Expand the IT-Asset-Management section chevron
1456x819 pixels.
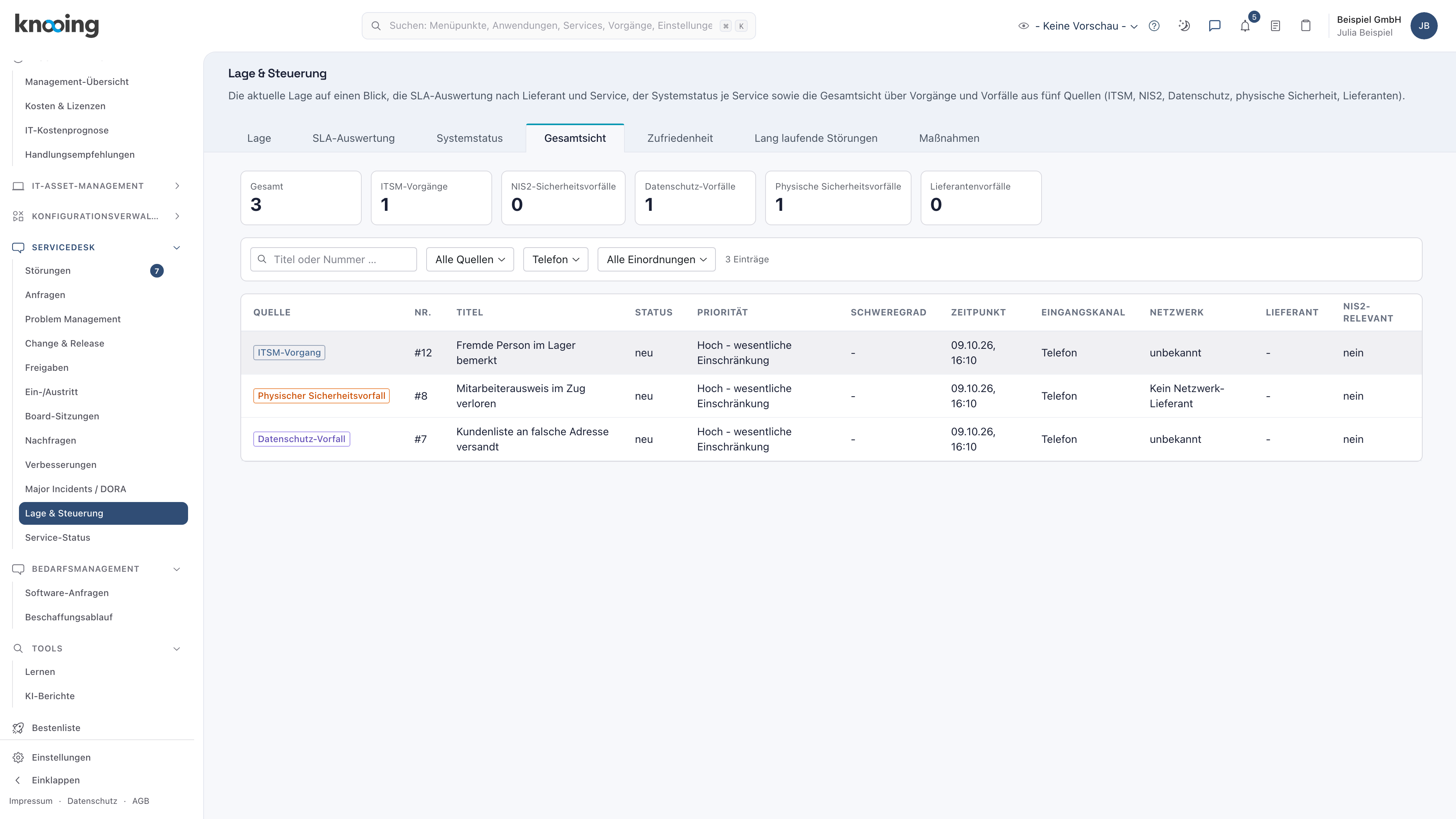point(177,186)
